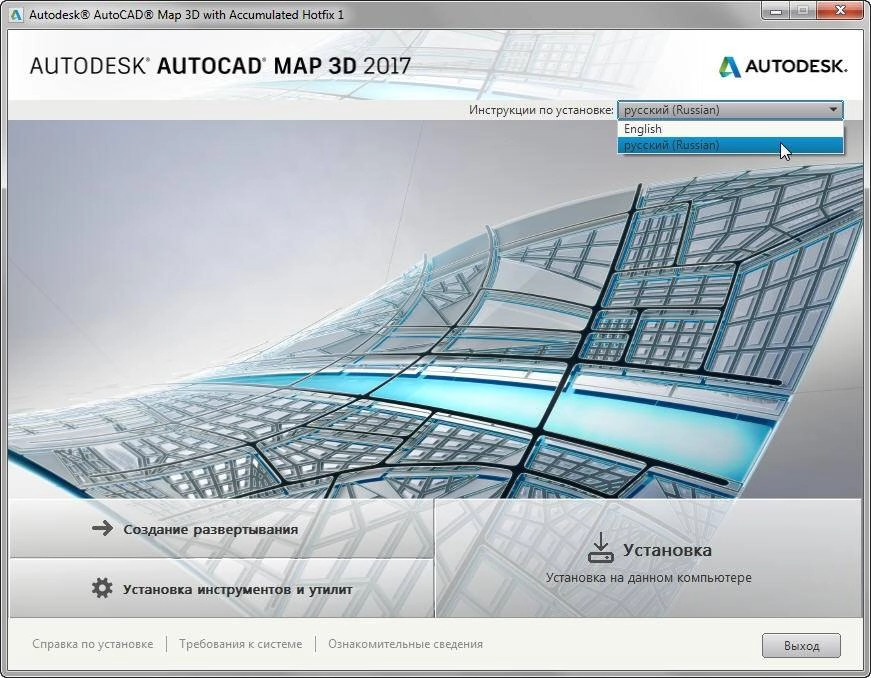
Task: Open the Требования к системе link
Action: pos(241,644)
